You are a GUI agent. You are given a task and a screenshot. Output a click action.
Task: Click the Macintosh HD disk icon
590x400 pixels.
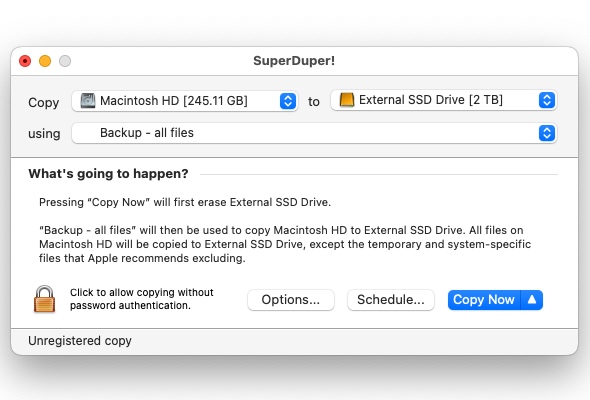pos(88,101)
